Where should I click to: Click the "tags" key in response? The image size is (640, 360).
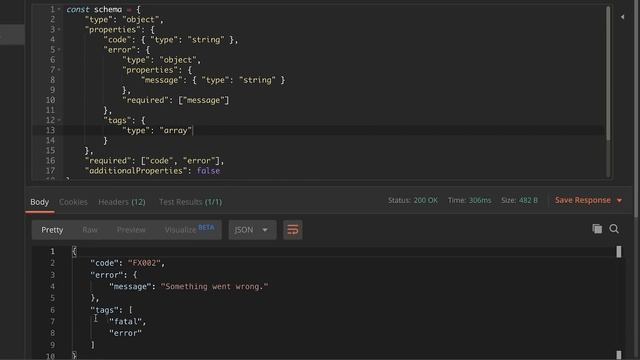tap(104, 310)
